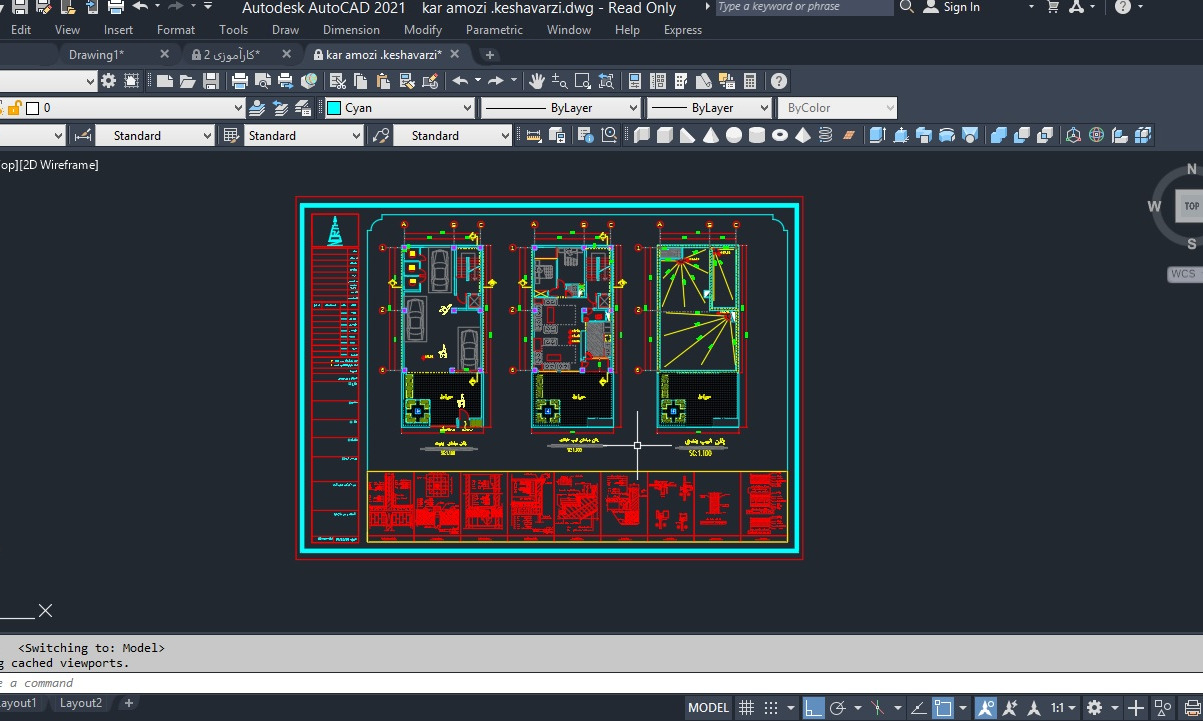Toggle the drawing grid display

[745, 708]
